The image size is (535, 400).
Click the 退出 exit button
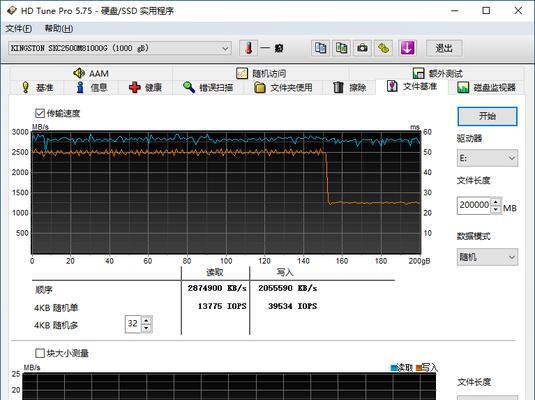tap(444, 48)
